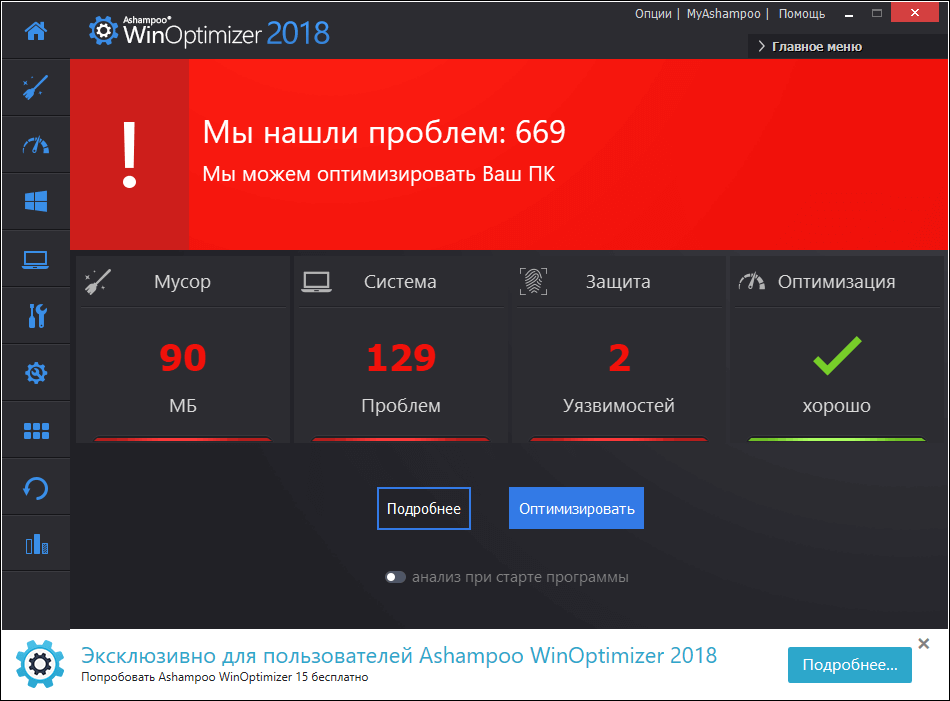Click the Мы можем оптимизировать Ваш ПК text
The height and width of the screenshot is (701, 950).
379,174
